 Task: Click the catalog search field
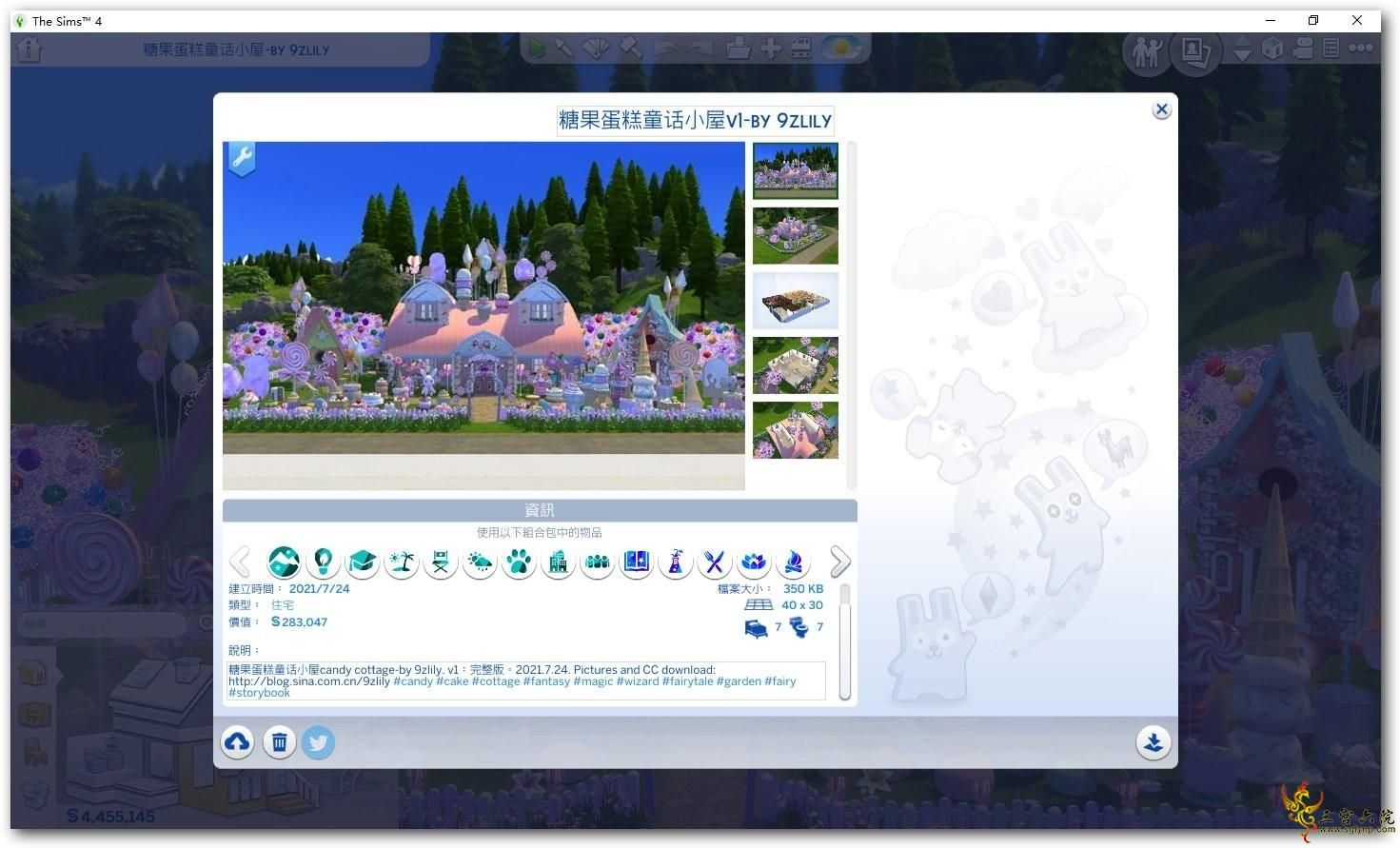click(103, 623)
